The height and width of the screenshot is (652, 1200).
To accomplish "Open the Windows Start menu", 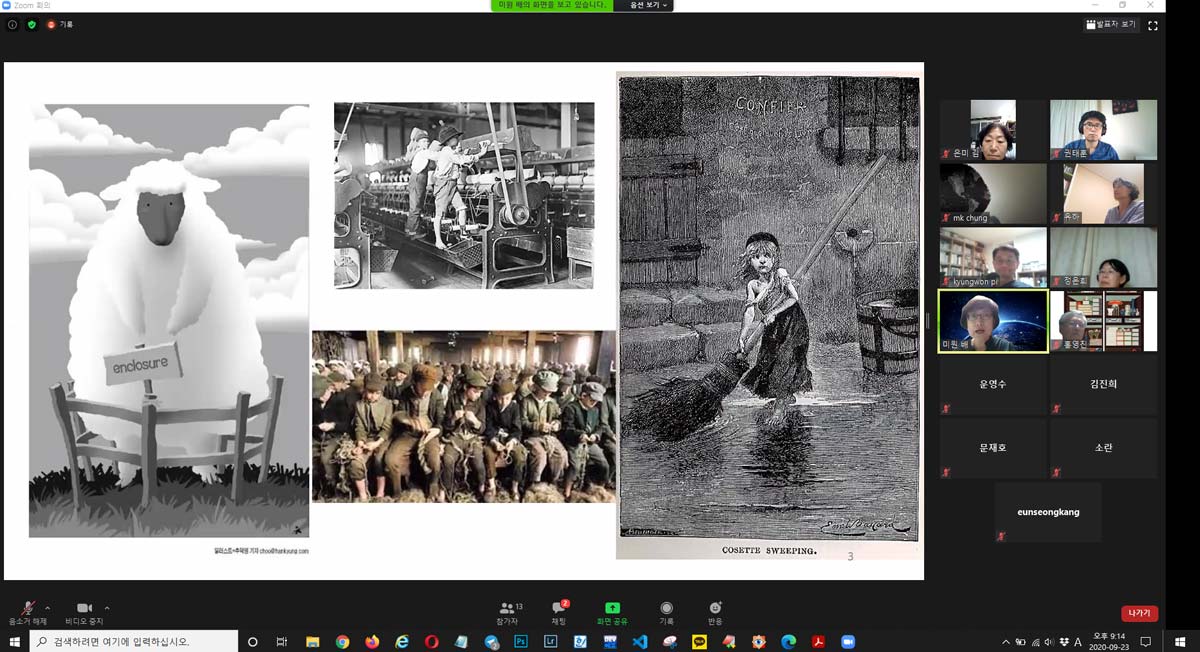I will [14, 641].
